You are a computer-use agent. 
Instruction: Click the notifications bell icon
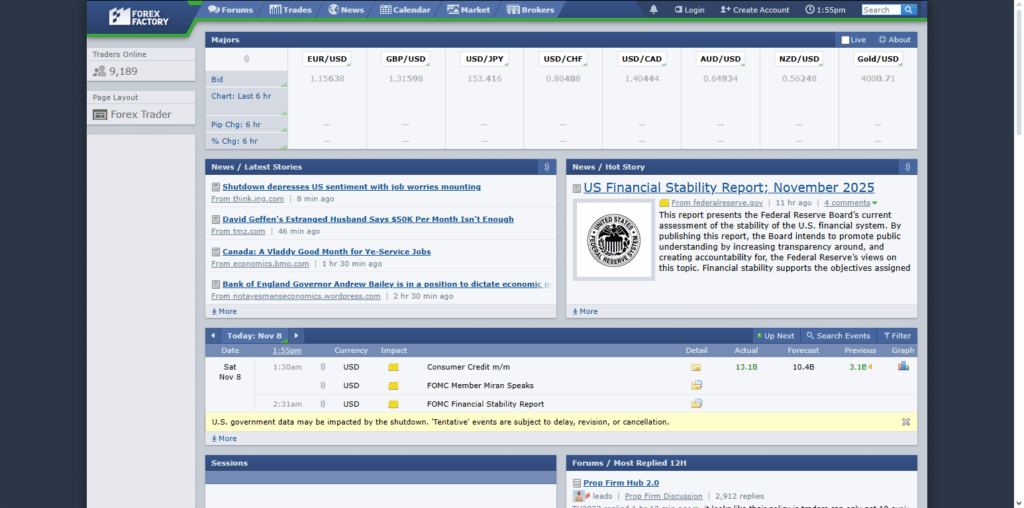[x=654, y=10]
